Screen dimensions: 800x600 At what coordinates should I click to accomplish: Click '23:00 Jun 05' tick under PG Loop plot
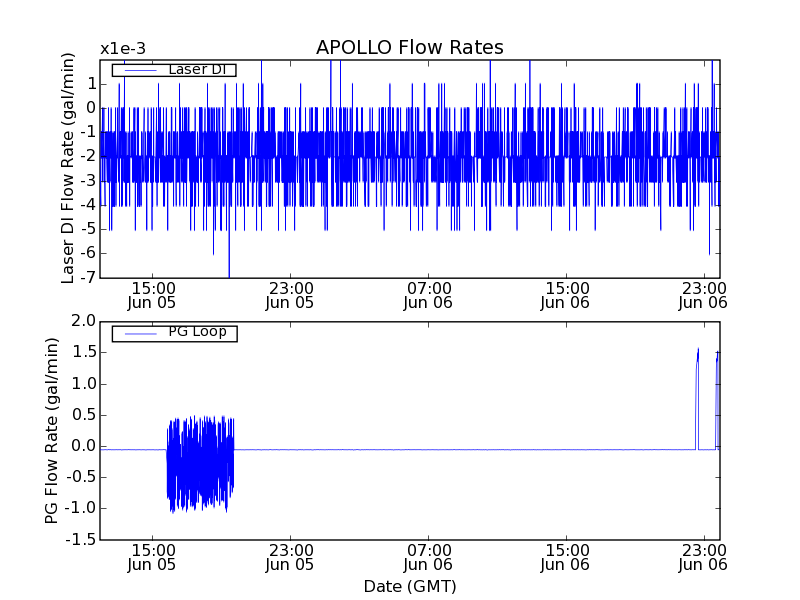[289, 558]
